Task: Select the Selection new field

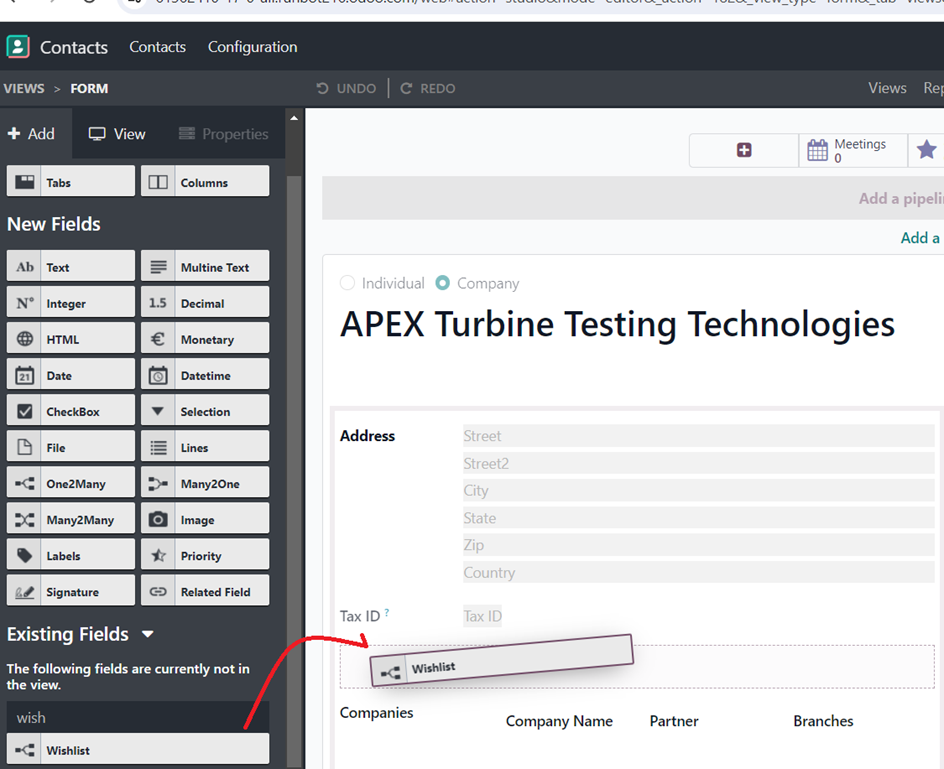Action: click(205, 411)
